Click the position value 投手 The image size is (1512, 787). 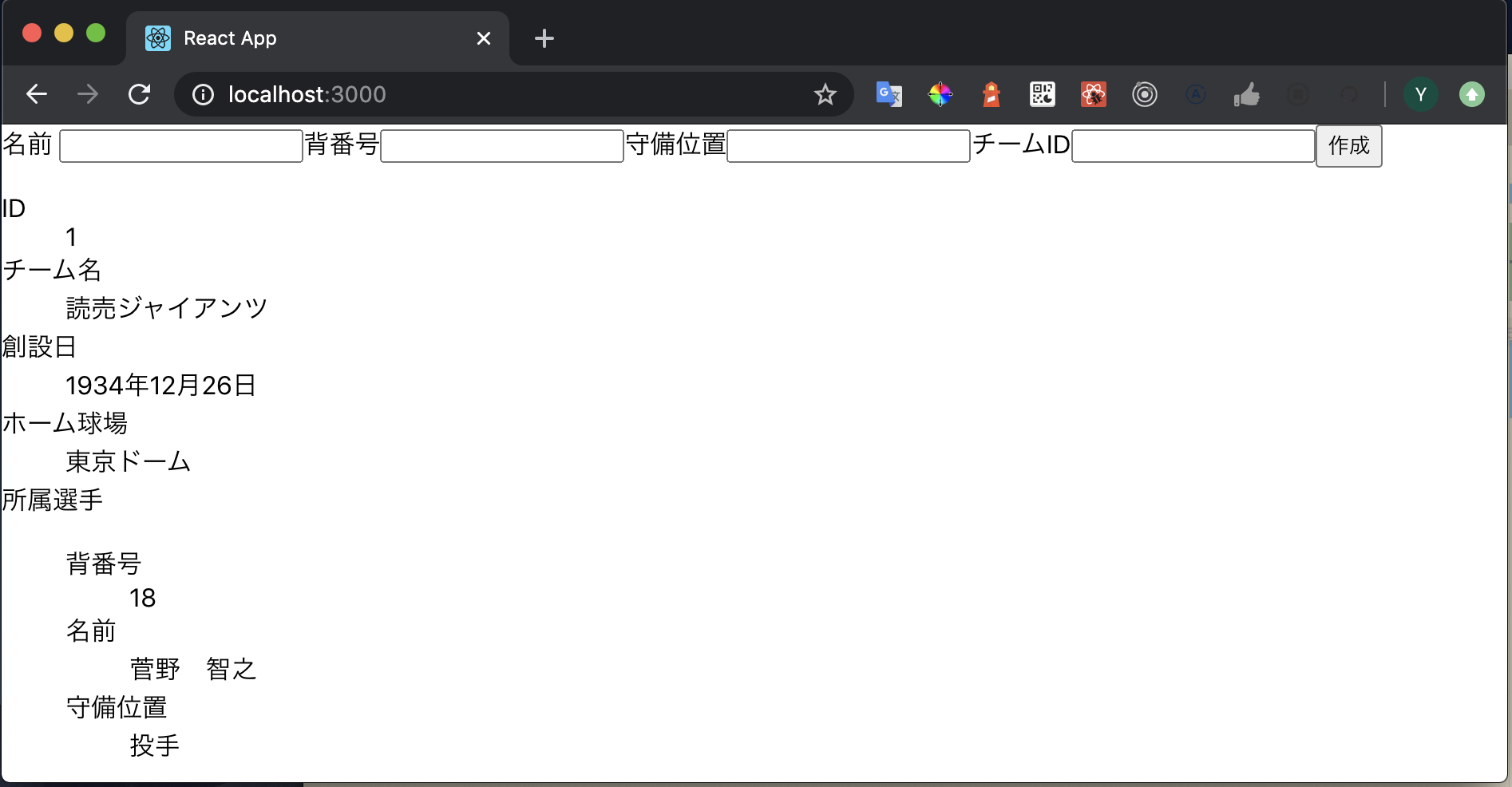155,745
